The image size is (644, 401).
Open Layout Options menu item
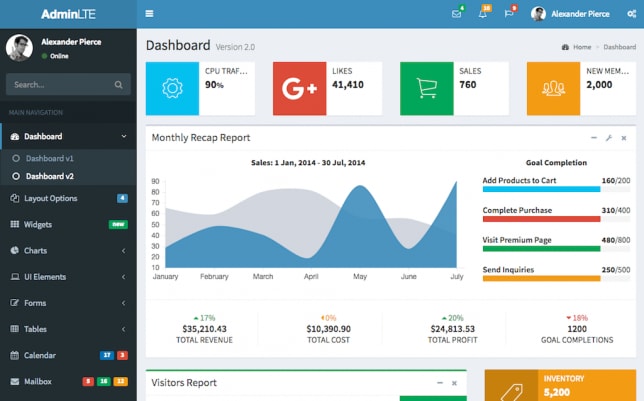pos(68,198)
